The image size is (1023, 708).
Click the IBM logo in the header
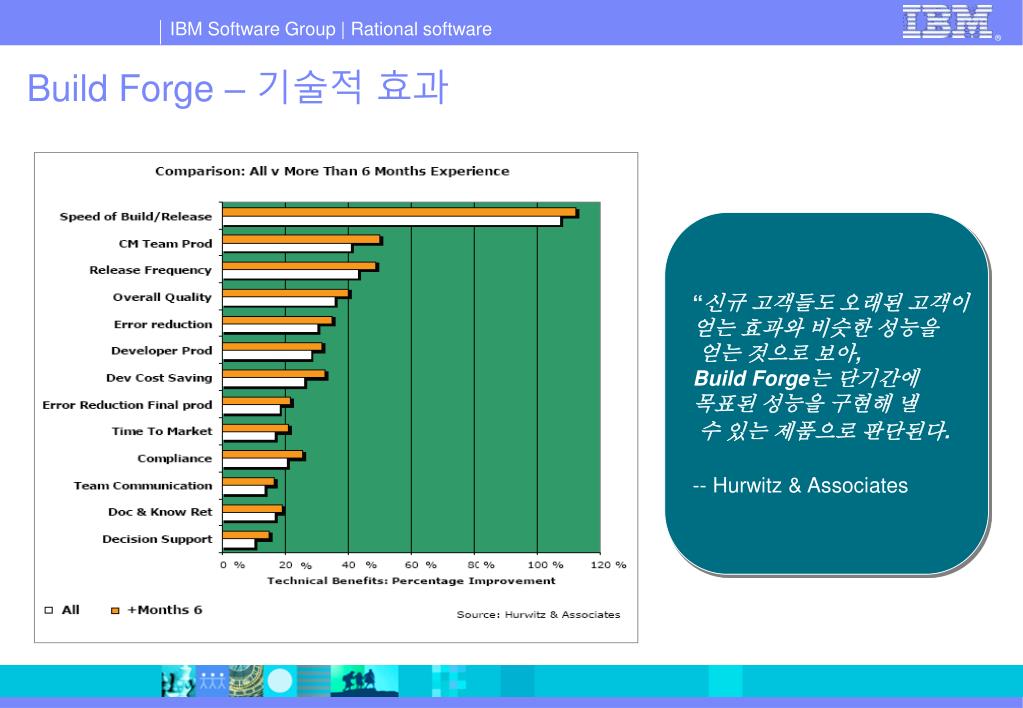(950, 22)
